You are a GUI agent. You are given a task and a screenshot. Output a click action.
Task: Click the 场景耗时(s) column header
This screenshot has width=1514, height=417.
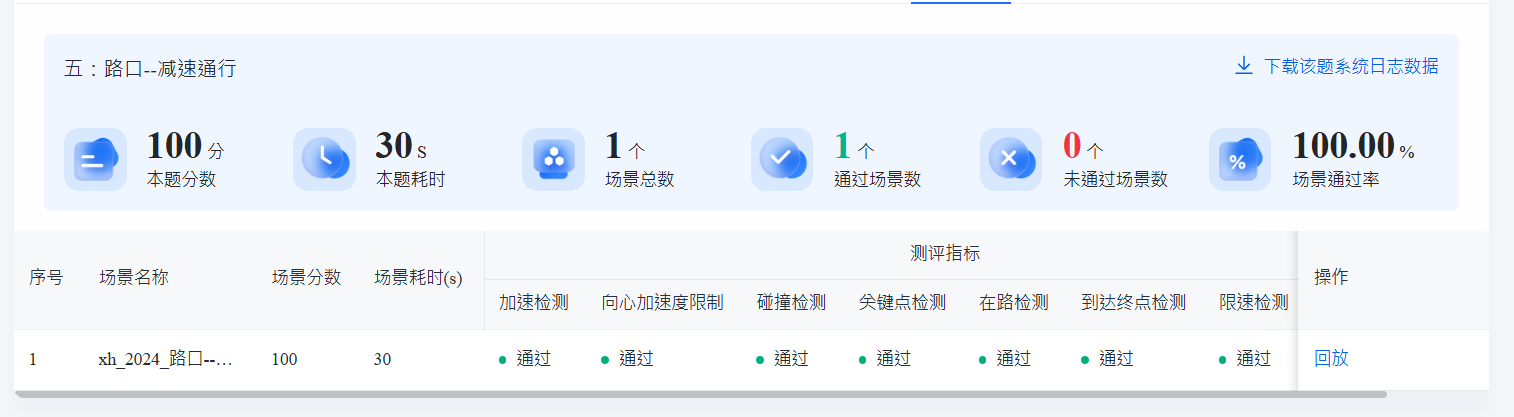418,278
